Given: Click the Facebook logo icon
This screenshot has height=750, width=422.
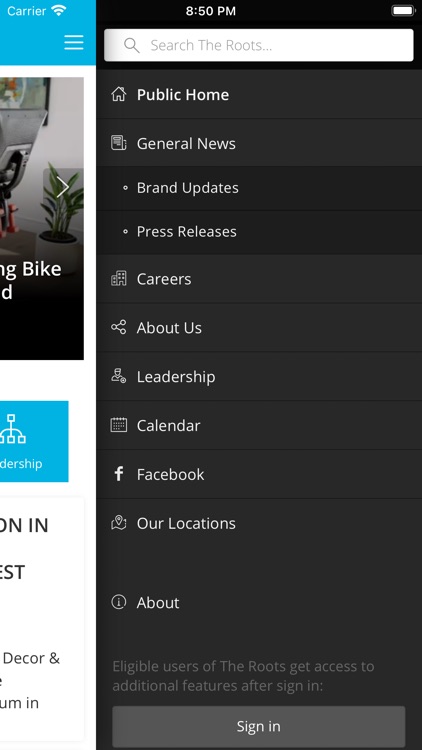Looking at the screenshot, I should point(119,474).
